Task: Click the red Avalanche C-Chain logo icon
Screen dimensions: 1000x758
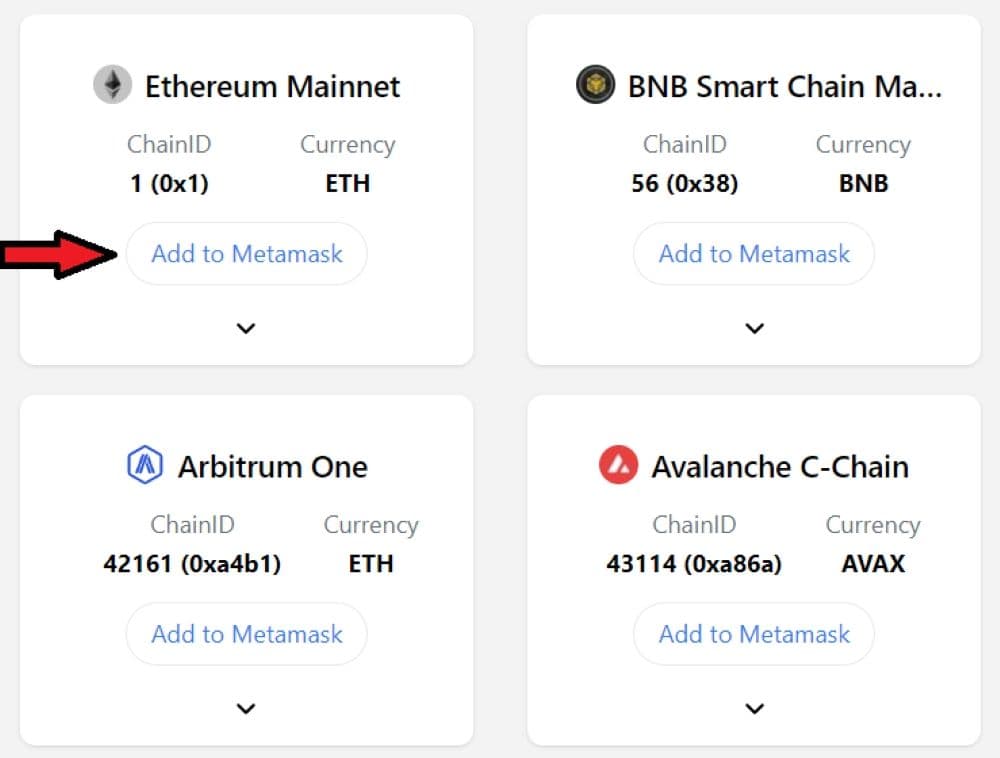Action: pyautogui.click(x=618, y=466)
